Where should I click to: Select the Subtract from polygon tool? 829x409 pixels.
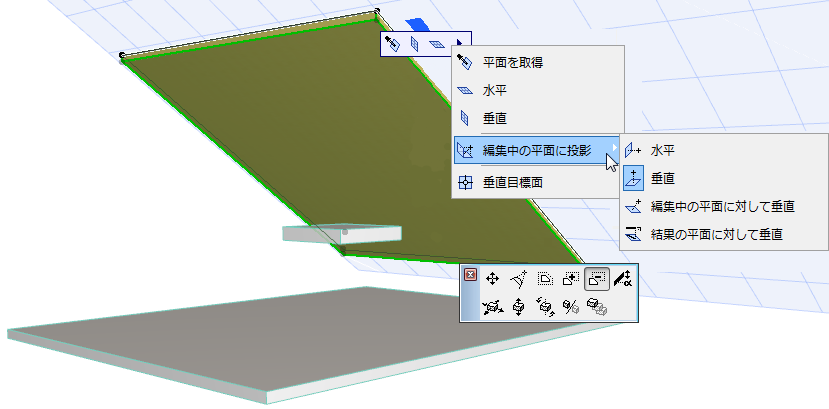click(597, 278)
